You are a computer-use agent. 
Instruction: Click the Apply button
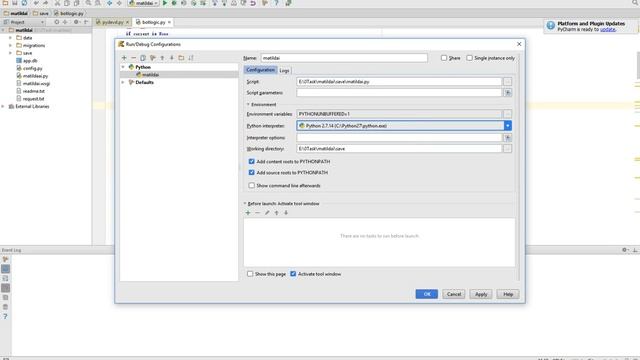481,294
